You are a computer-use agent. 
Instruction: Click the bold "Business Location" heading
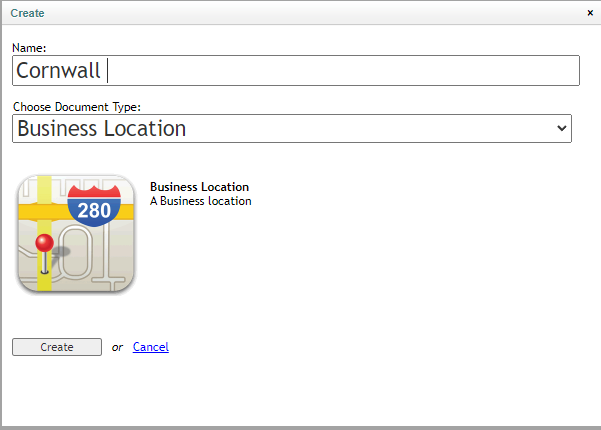pos(199,187)
